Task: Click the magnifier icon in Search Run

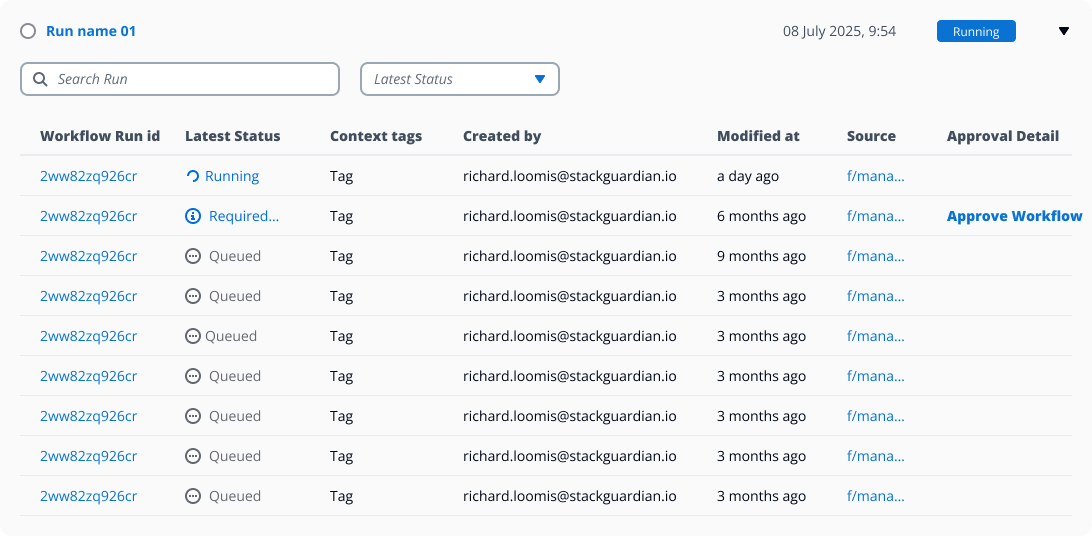Action: point(40,79)
